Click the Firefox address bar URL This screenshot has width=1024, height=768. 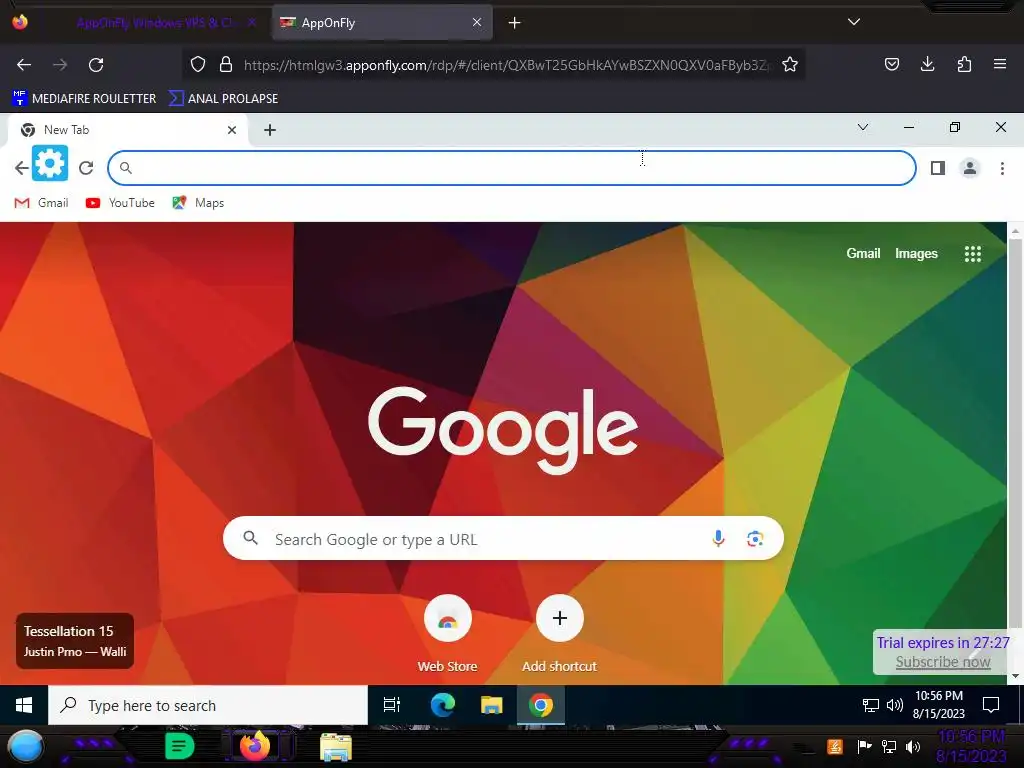506,65
